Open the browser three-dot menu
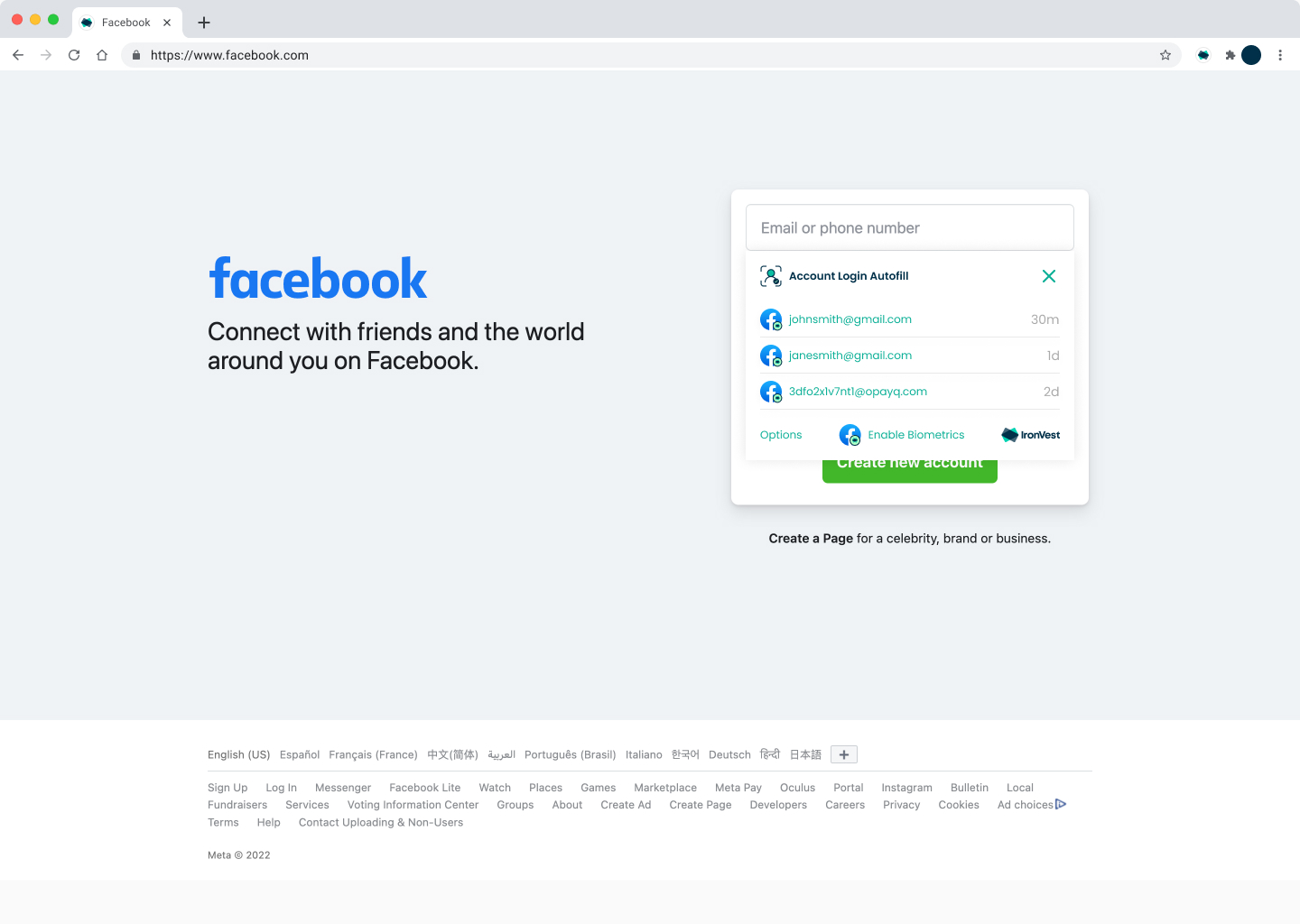 [1280, 55]
